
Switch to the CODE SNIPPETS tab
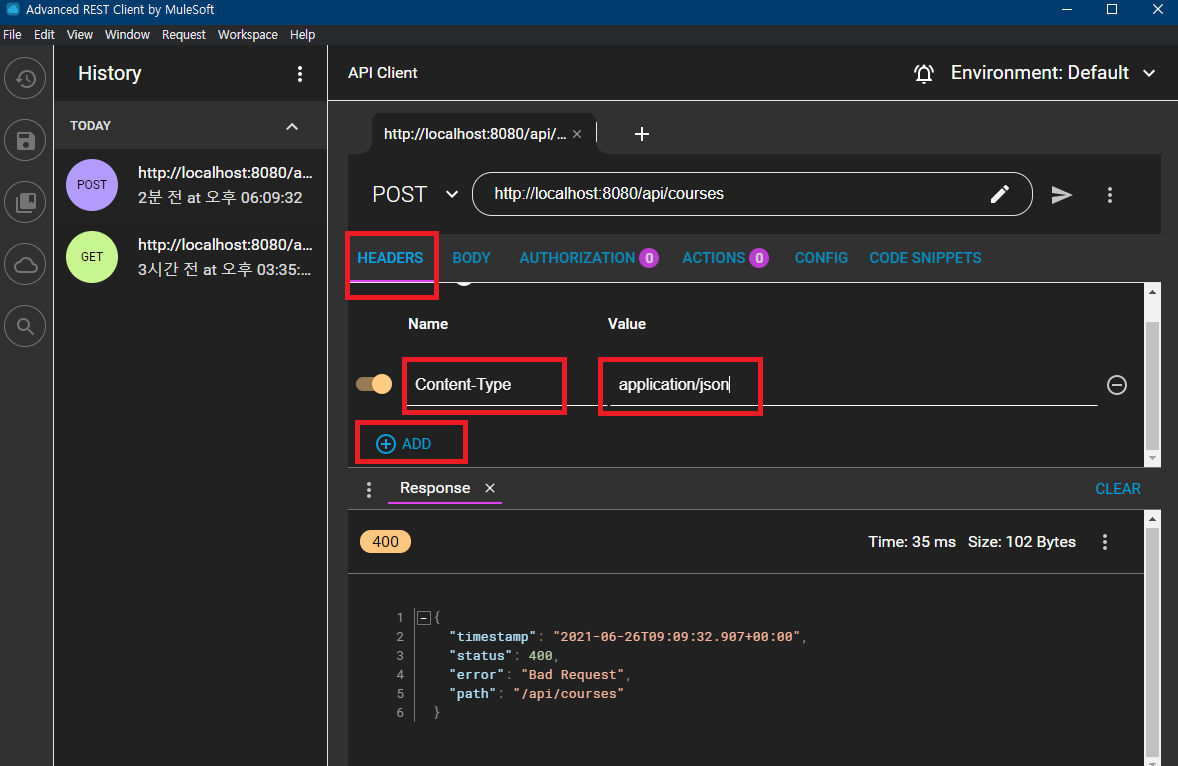(x=925, y=258)
